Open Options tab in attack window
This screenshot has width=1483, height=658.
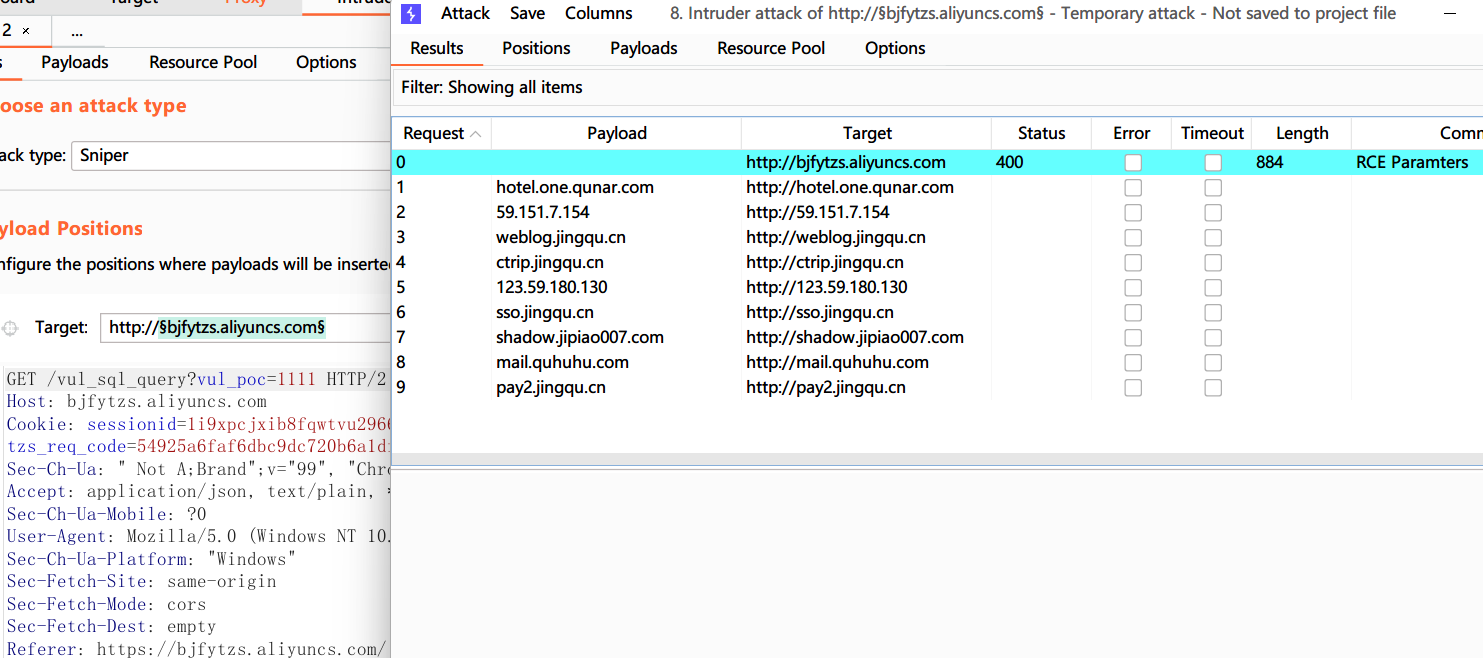pyautogui.click(x=895, y=48)
